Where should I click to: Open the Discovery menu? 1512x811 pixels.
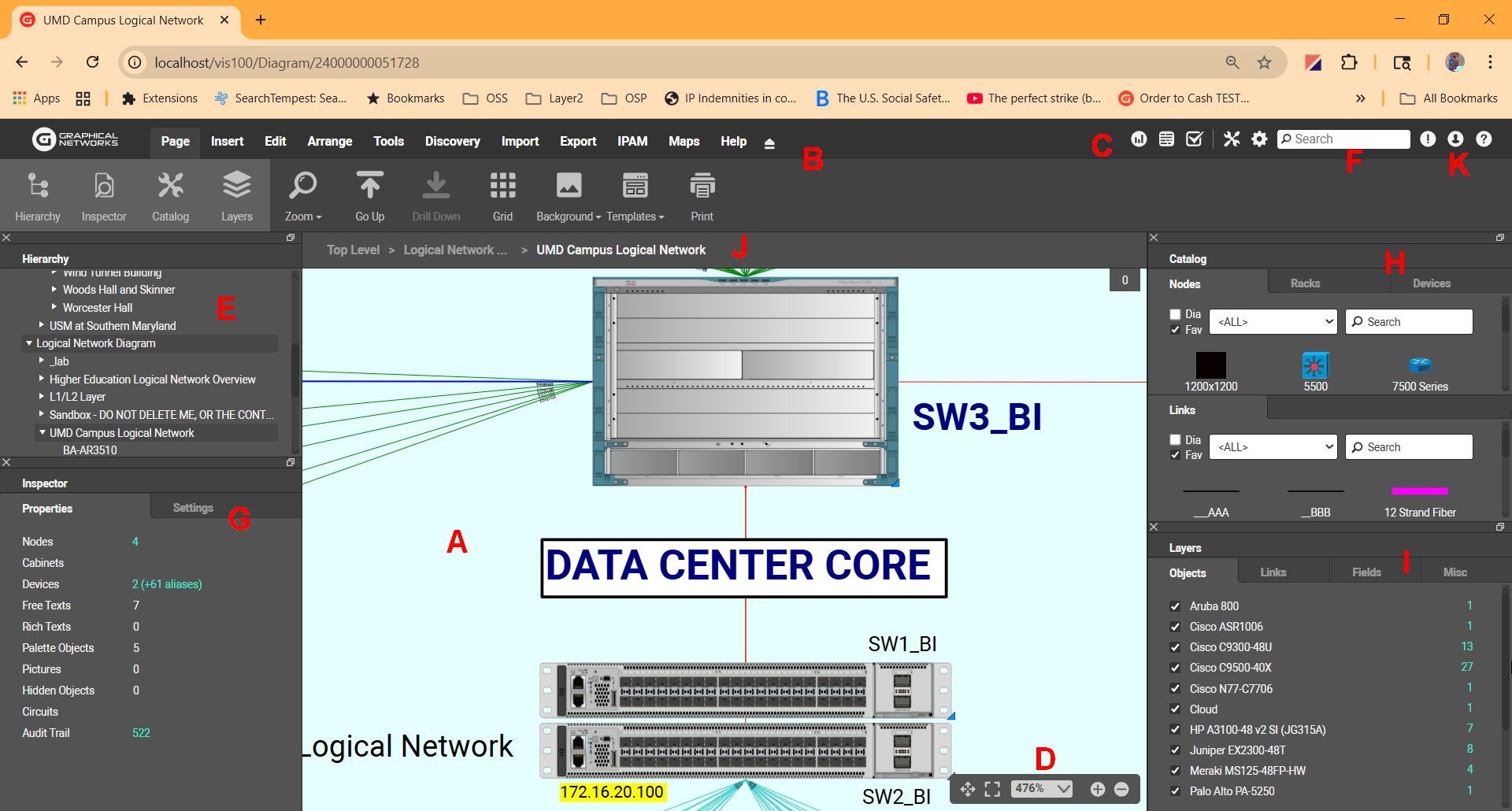pyautogui.click(x=452, y=142)
